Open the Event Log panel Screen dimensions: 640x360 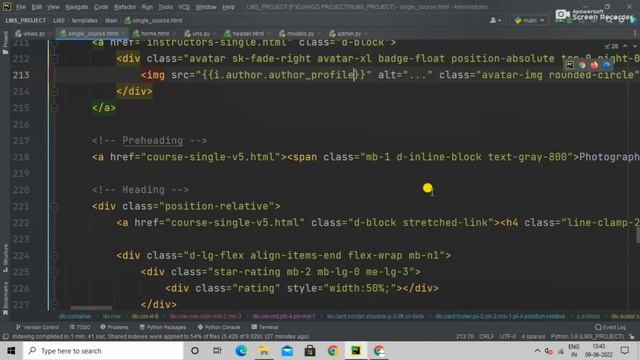(x=611, y=327)
